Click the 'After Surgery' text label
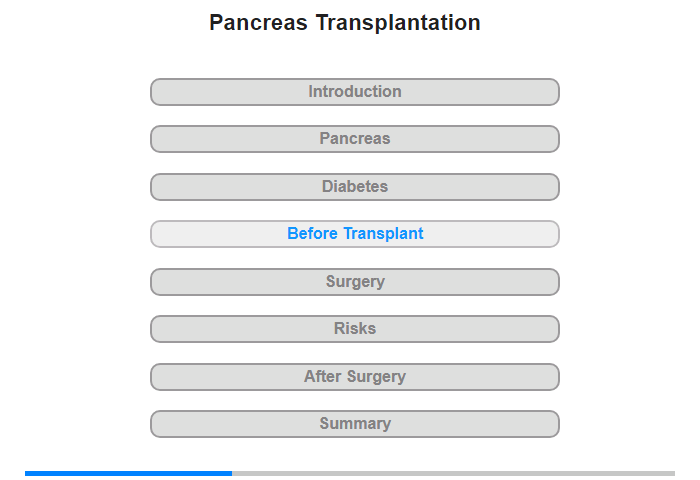700x480 pixels. [x=355, y=376]
